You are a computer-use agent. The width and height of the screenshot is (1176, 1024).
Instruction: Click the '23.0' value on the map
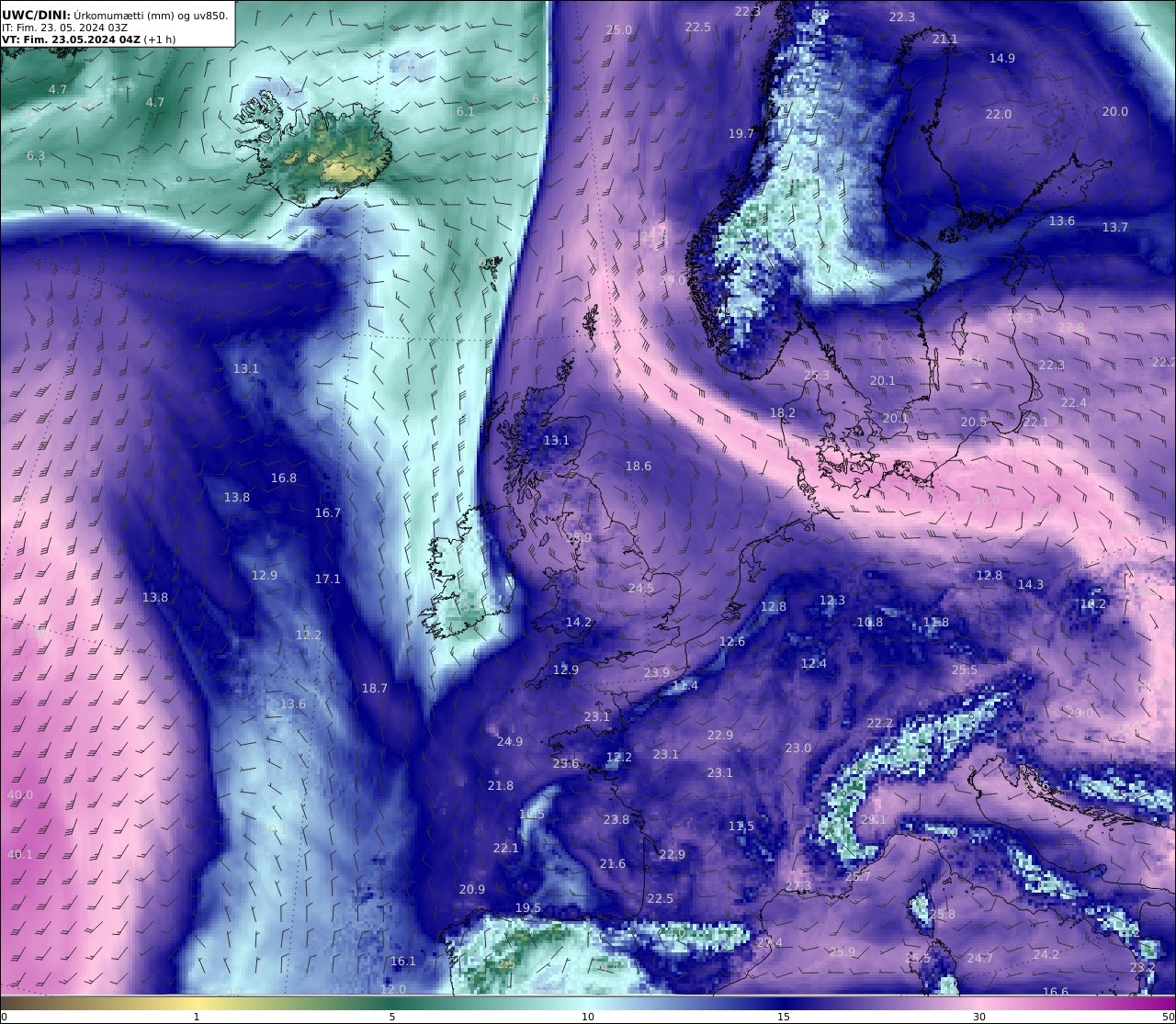tap(797, 748)
